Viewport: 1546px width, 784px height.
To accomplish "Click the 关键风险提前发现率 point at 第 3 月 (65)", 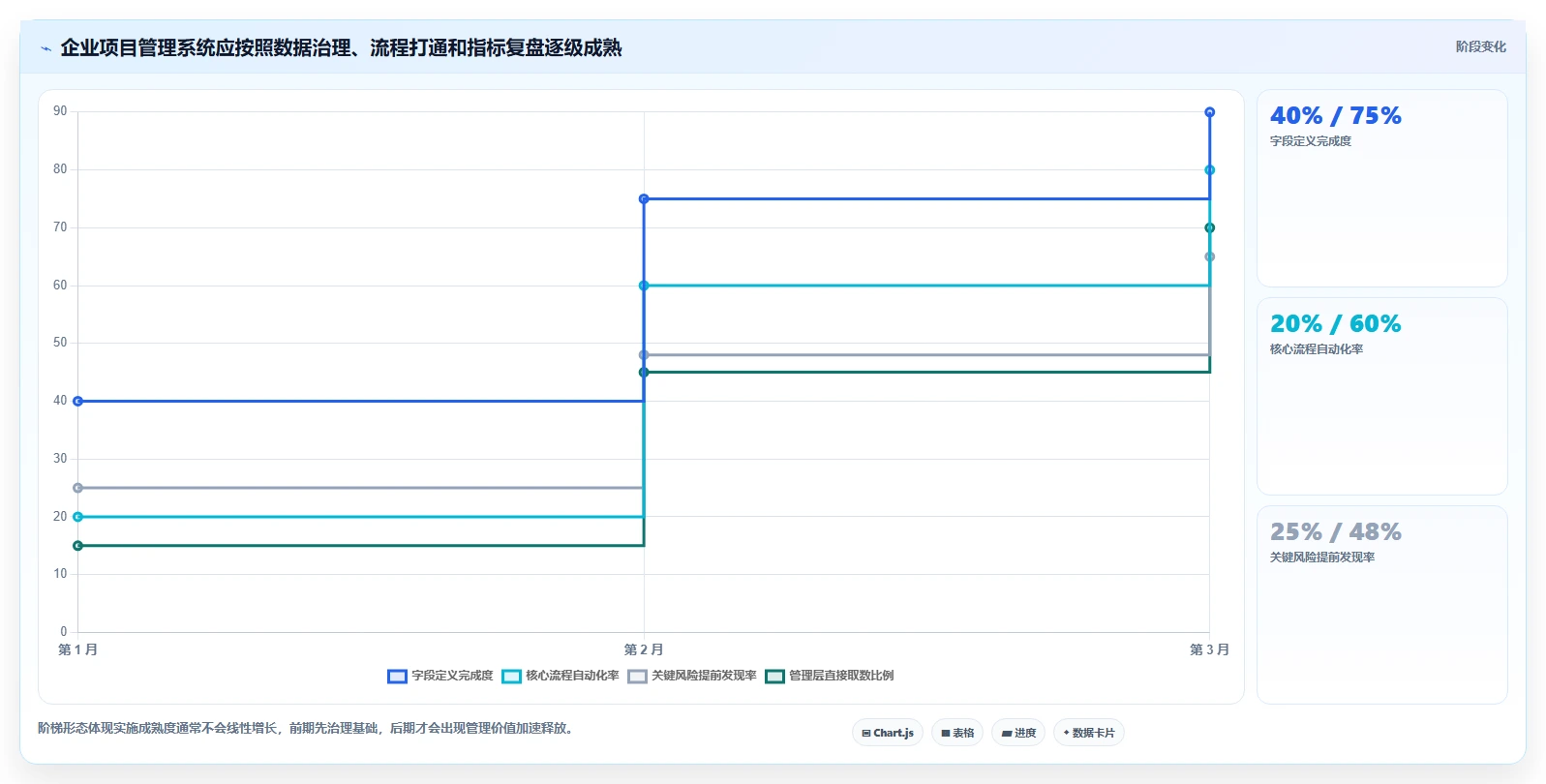I will point(1210,257).
